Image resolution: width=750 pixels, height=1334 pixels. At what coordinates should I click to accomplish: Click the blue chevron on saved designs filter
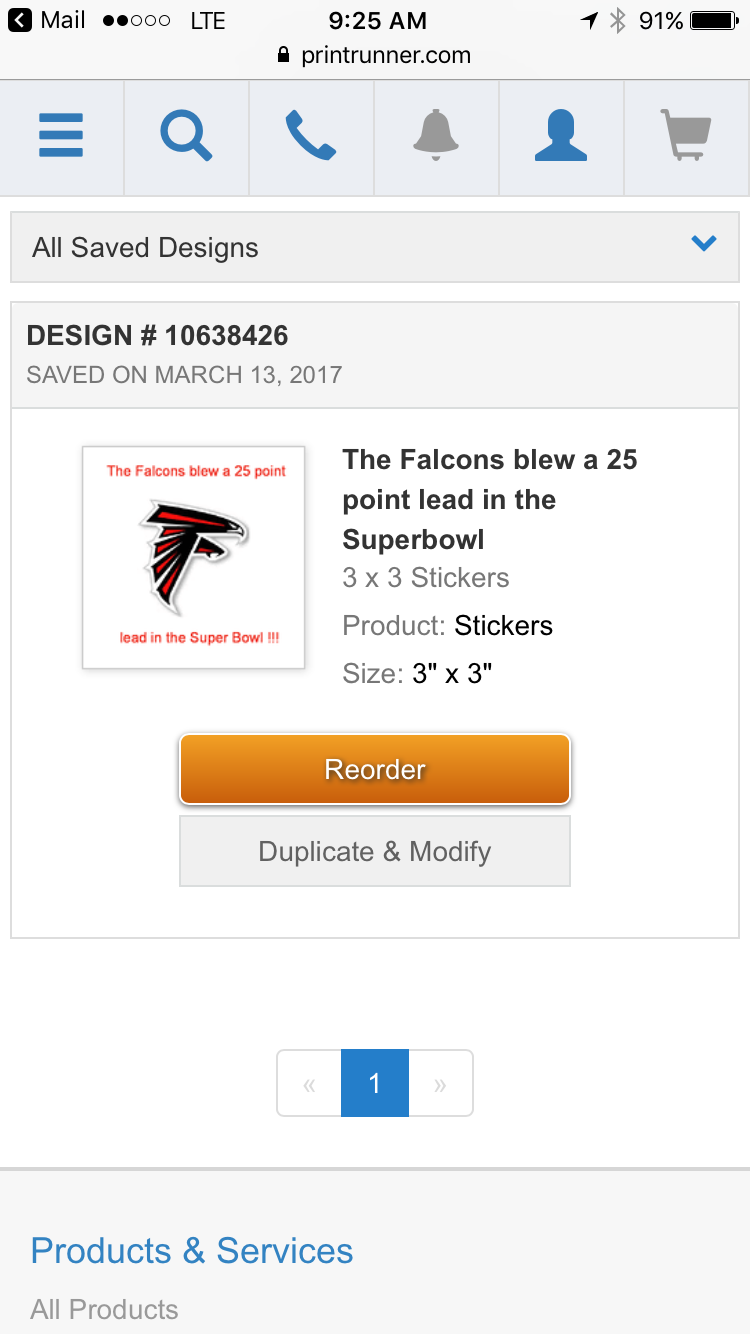[x=704, y=243]
